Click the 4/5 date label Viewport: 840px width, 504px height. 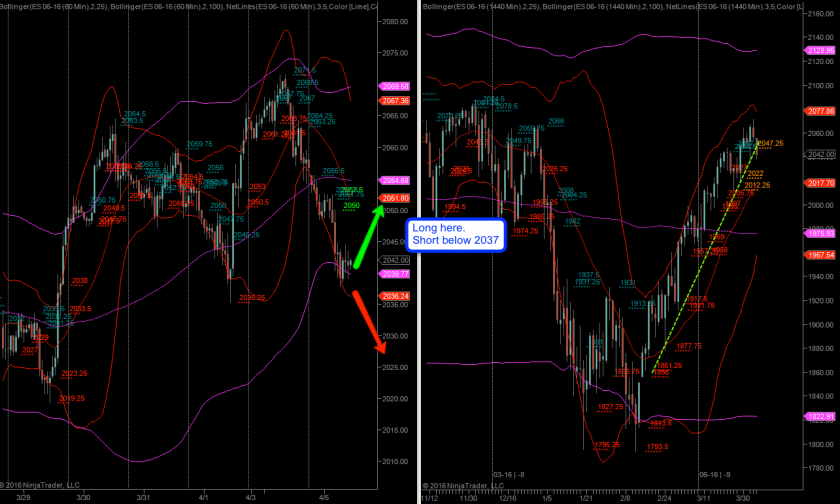[x=324, y=498]
